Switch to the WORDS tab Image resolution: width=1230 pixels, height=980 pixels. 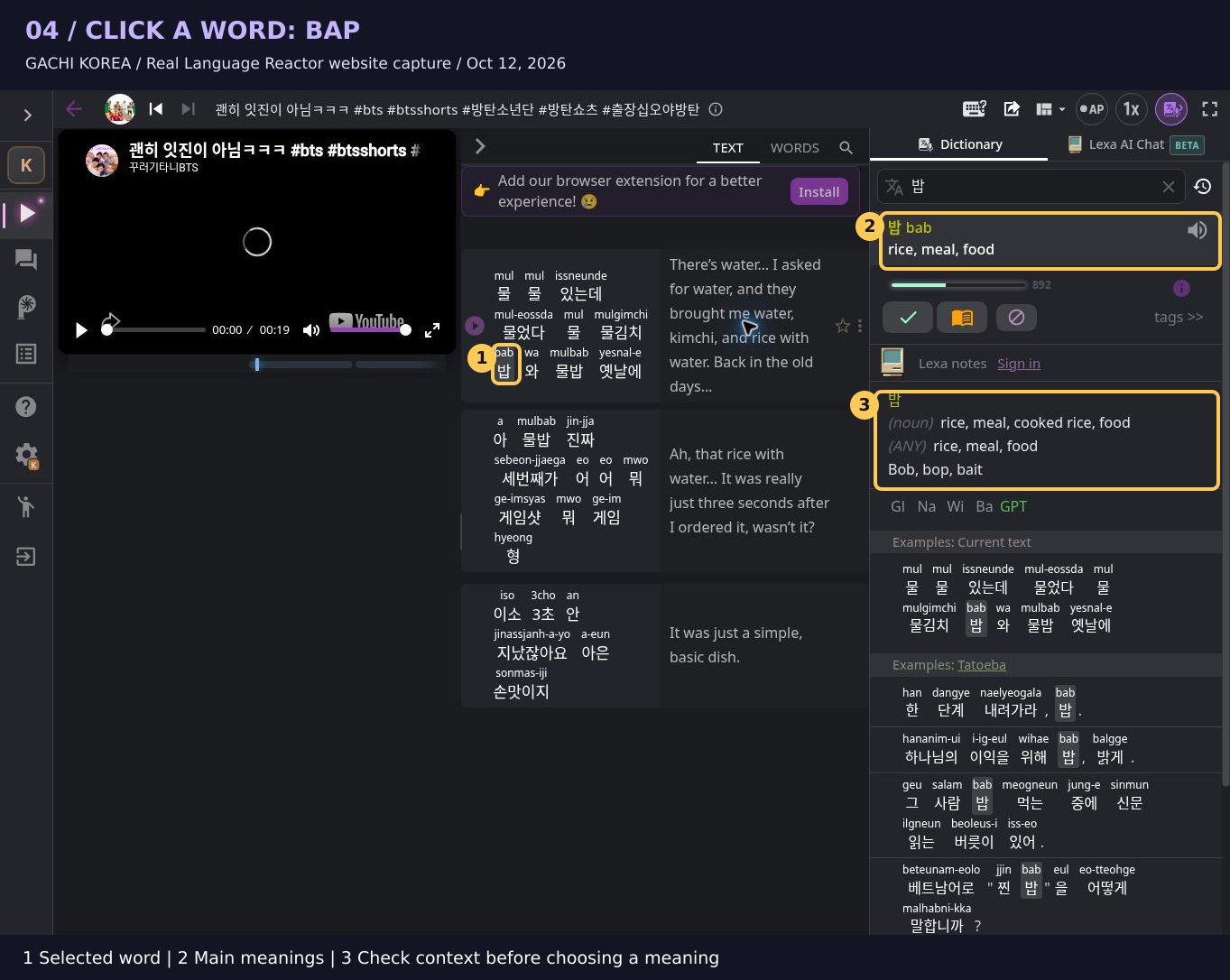(x=795, y=148)
